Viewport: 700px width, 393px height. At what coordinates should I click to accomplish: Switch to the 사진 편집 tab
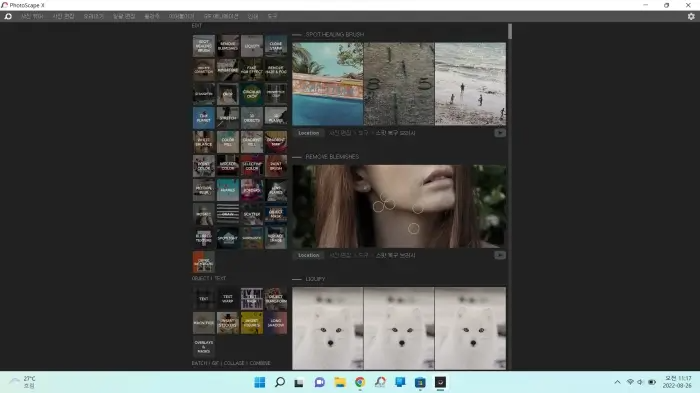pos(63,16)
